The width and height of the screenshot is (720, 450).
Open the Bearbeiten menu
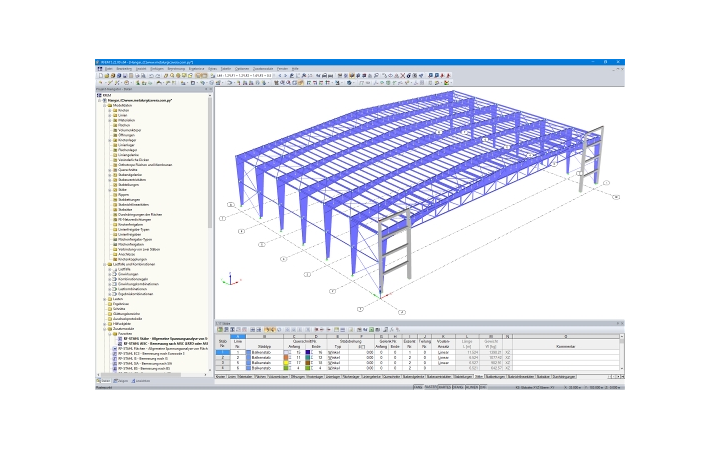[x=124, y=68]
